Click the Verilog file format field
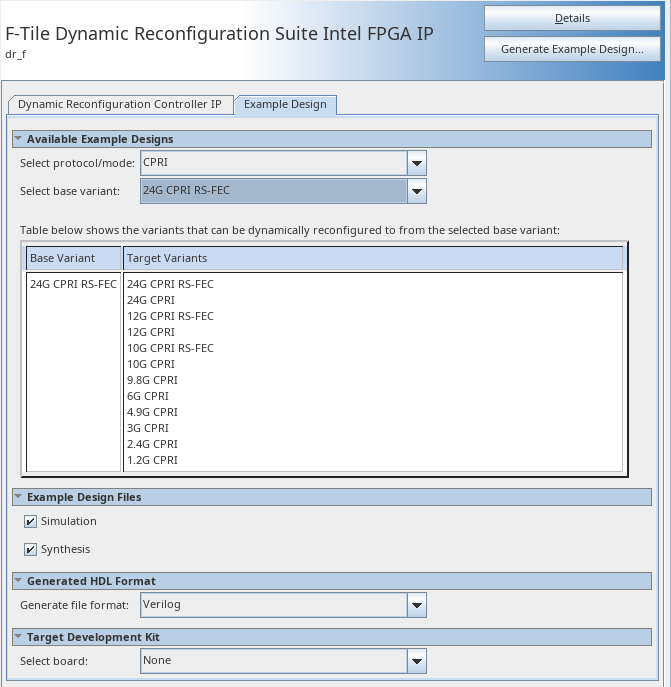Screen dimensions: 671x687 click(x=274, y=605)
